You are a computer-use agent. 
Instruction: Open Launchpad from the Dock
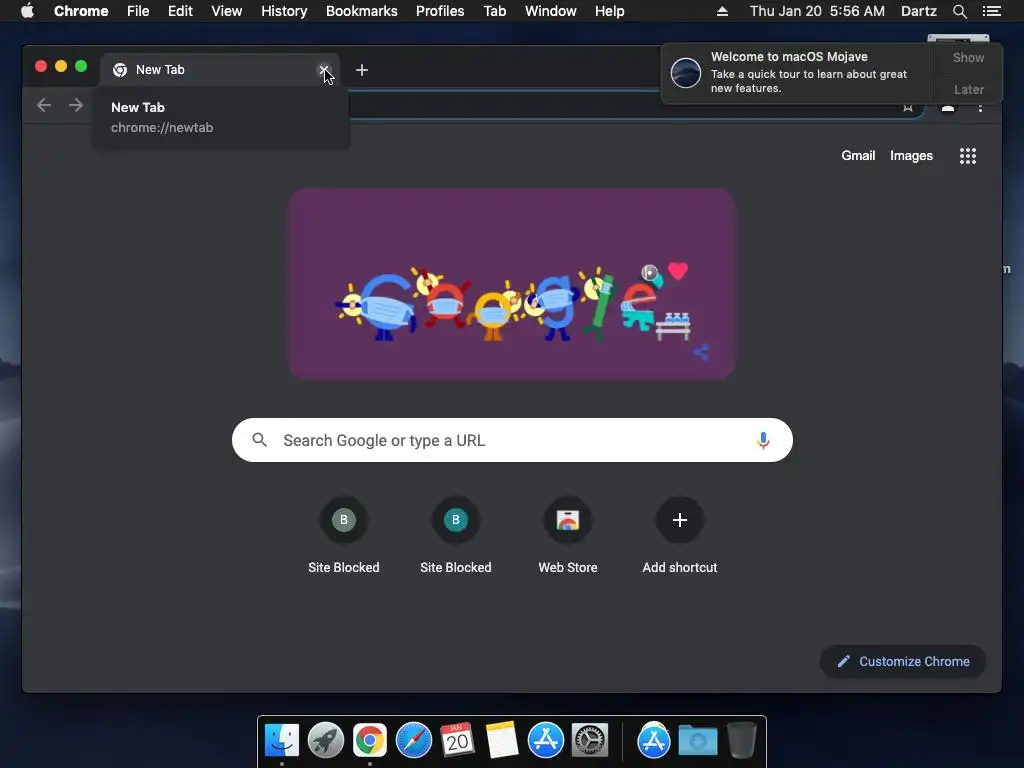[x=326, y=740]
